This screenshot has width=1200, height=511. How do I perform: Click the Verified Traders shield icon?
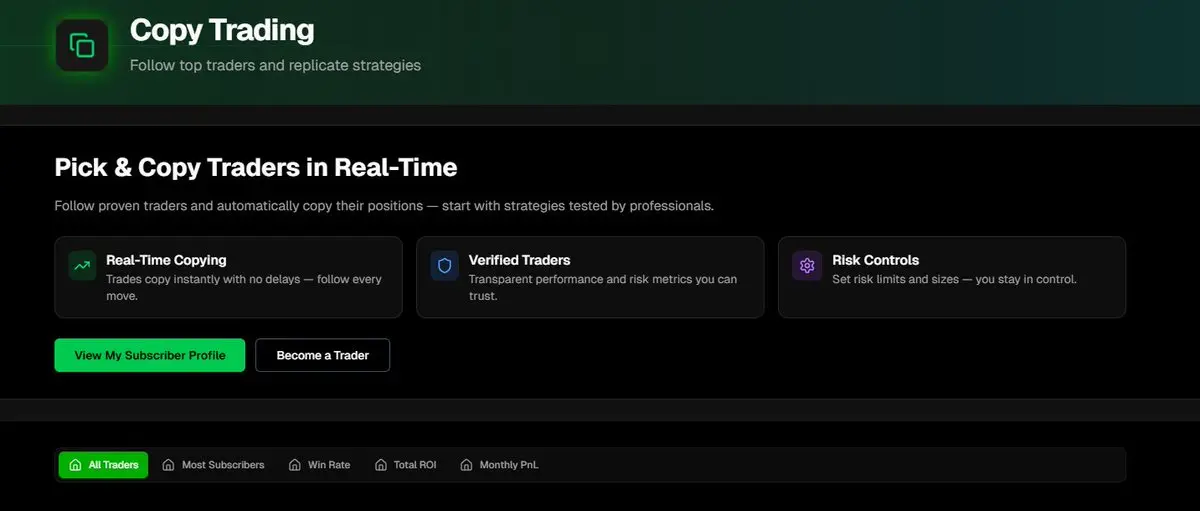pyautogui.click(x=445, y=265)
